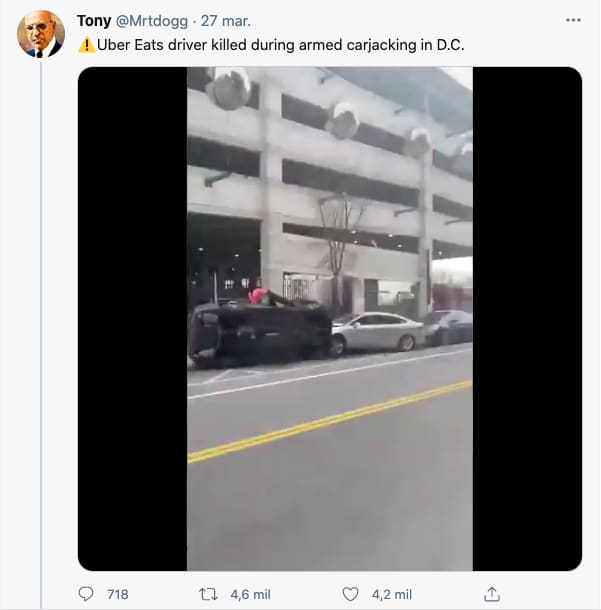Play the embedded carjacking video
The image size is (601, 610).
pyautogui.click(x=330, y=318)
